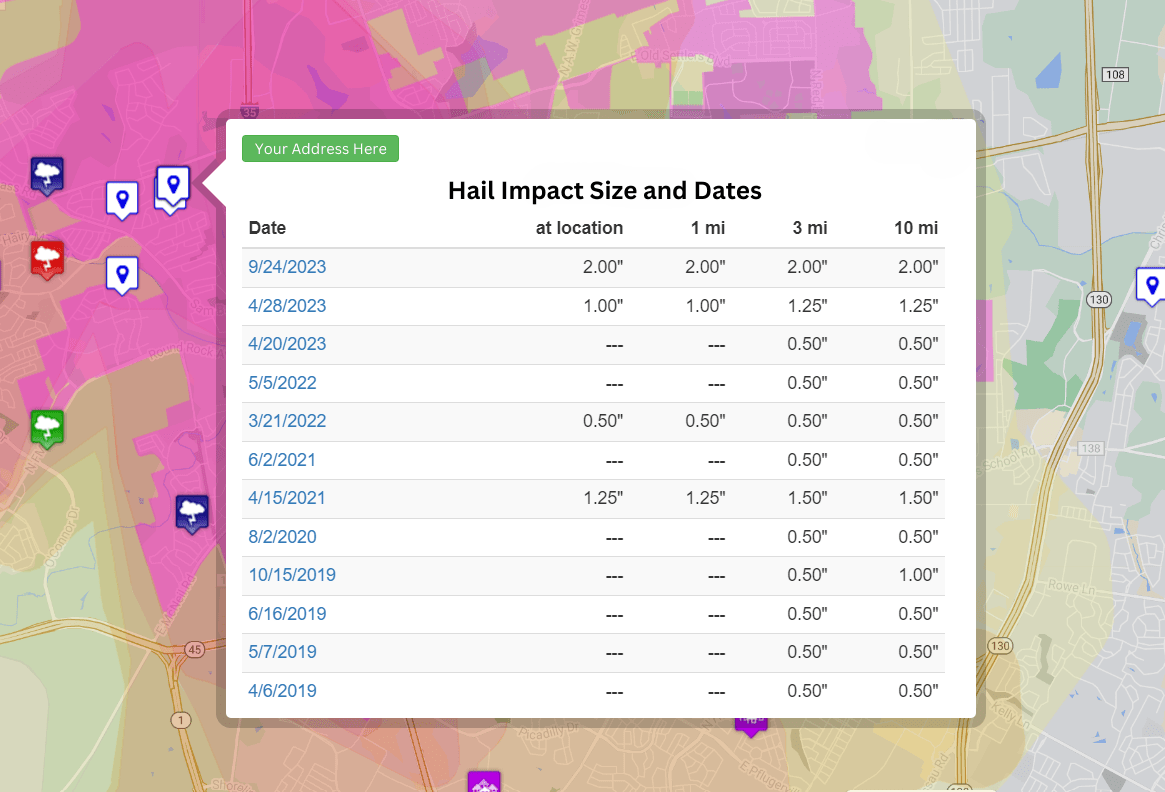
Task: Click 1.00" at-location value for 4/28/2023
Action: point(603,305)
